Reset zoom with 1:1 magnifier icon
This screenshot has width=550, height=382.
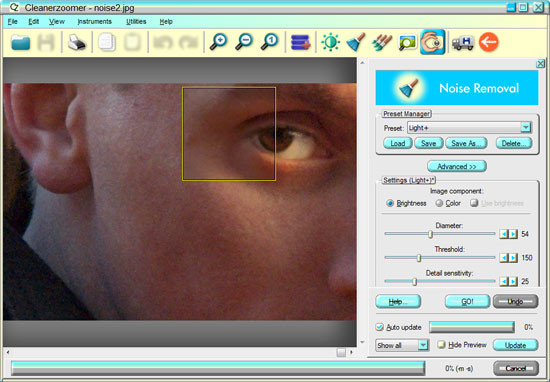[270, 42]
